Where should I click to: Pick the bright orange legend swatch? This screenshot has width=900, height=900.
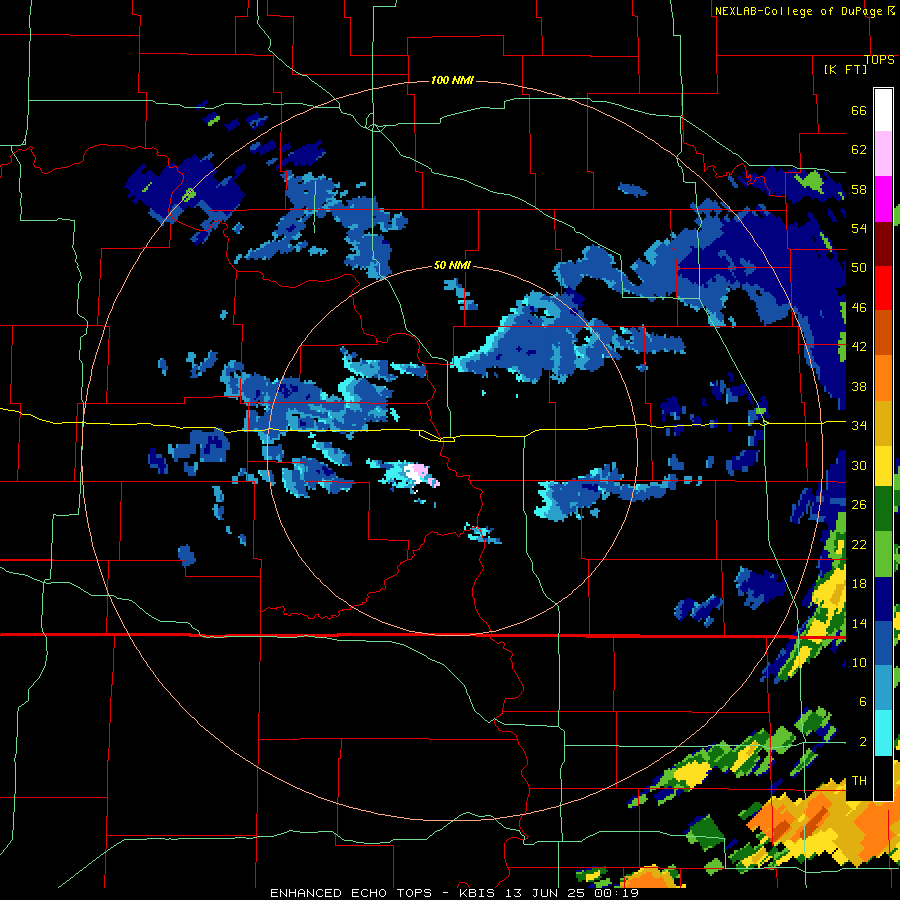pos(883,378)
